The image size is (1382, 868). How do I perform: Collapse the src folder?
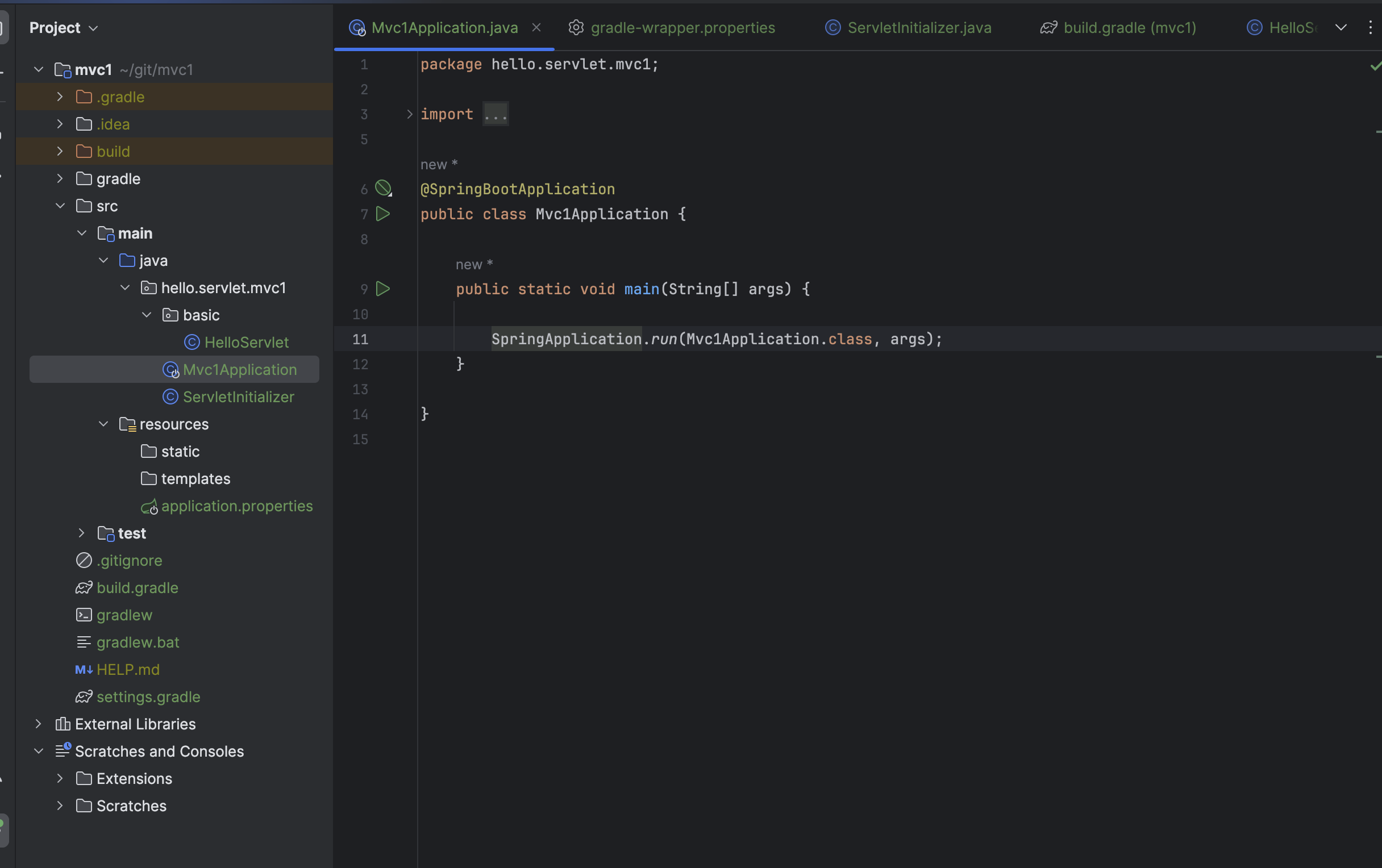(60, 206)
